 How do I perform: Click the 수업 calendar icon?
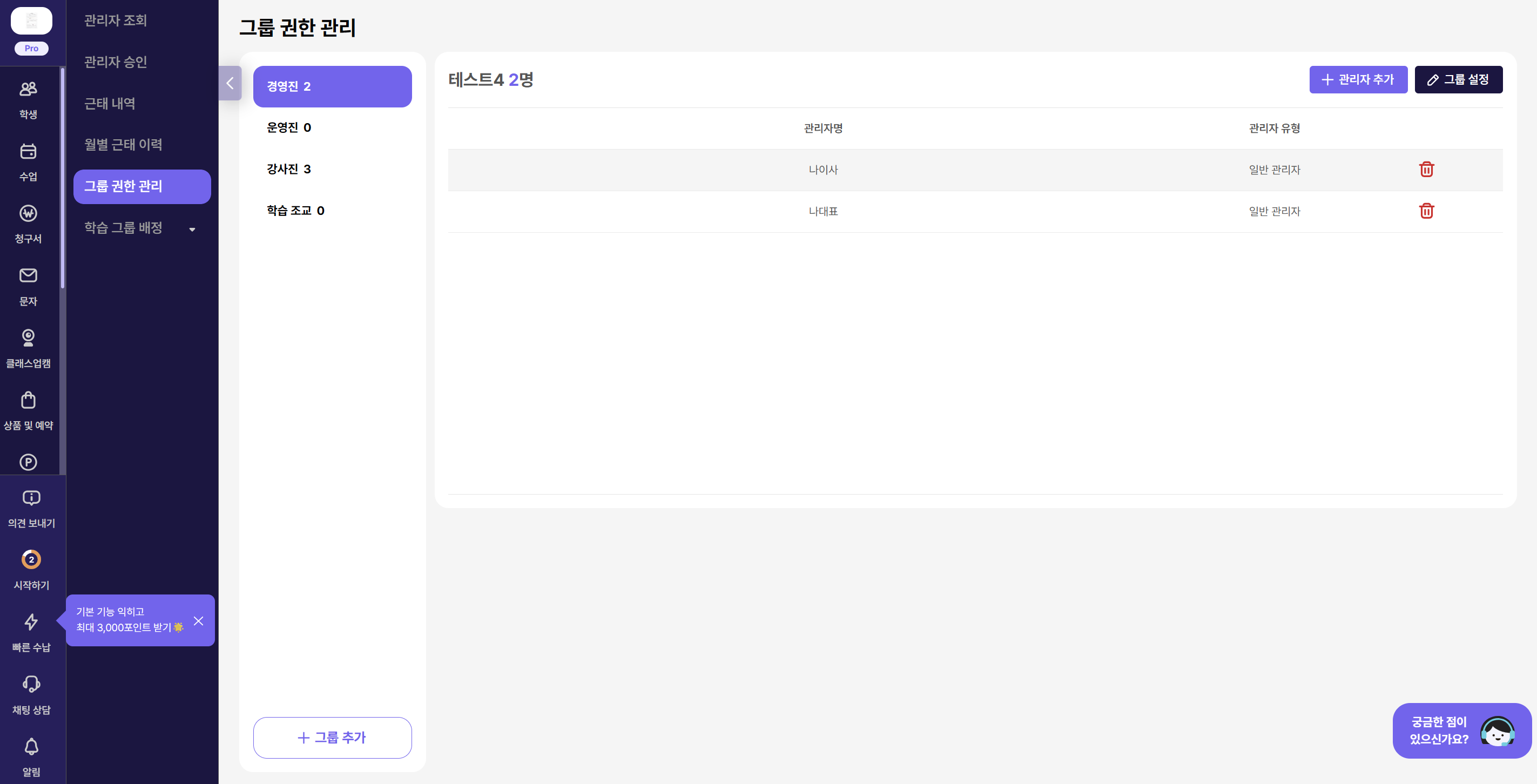(28, 152)
